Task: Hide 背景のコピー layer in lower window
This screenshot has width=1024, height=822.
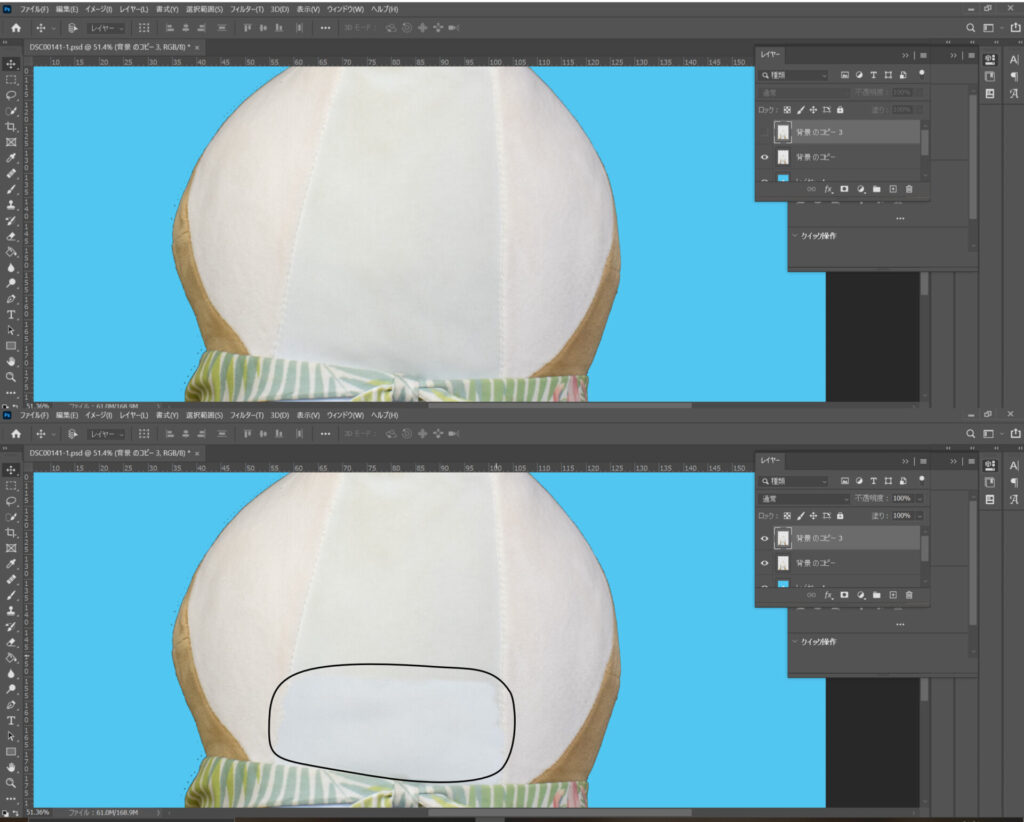Action: click(765, 563)
